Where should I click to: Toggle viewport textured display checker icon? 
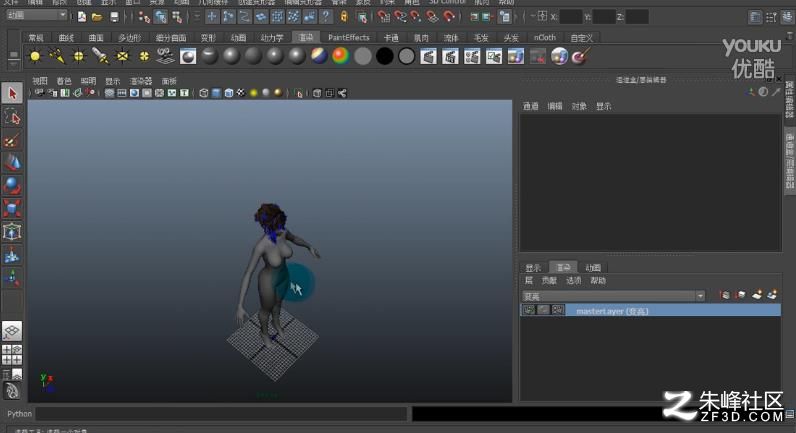click(241, 93)
